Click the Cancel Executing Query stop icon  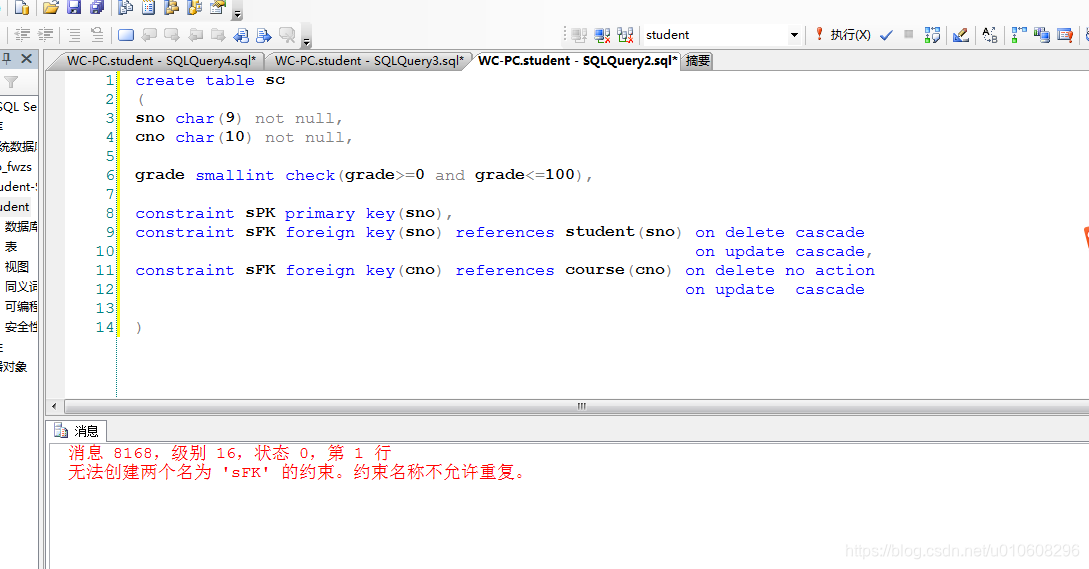(908, 35)
